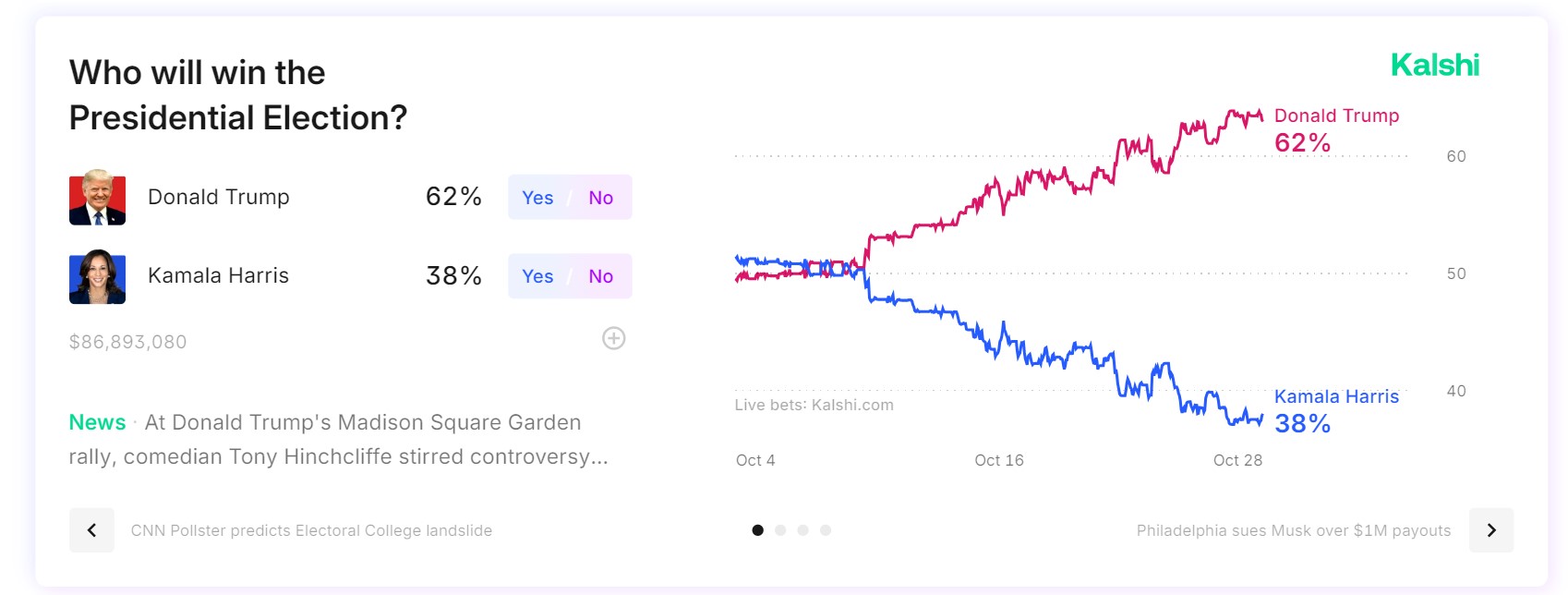Screen dimensions: 1568x595
Task: Select the third carousel dot
Action: (803, 530)
